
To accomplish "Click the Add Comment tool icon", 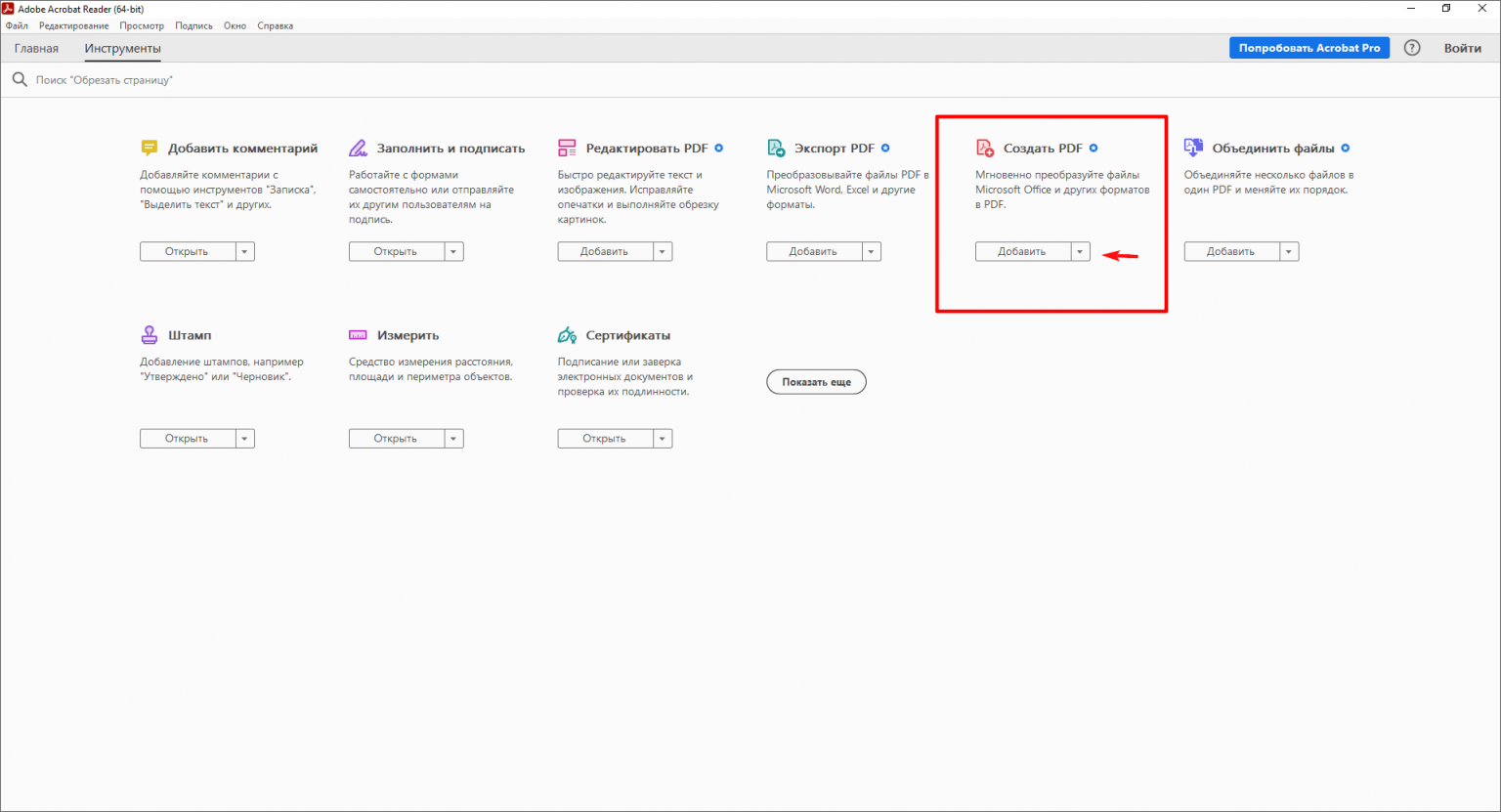I will pyautogui.click(x=150, y=149).
